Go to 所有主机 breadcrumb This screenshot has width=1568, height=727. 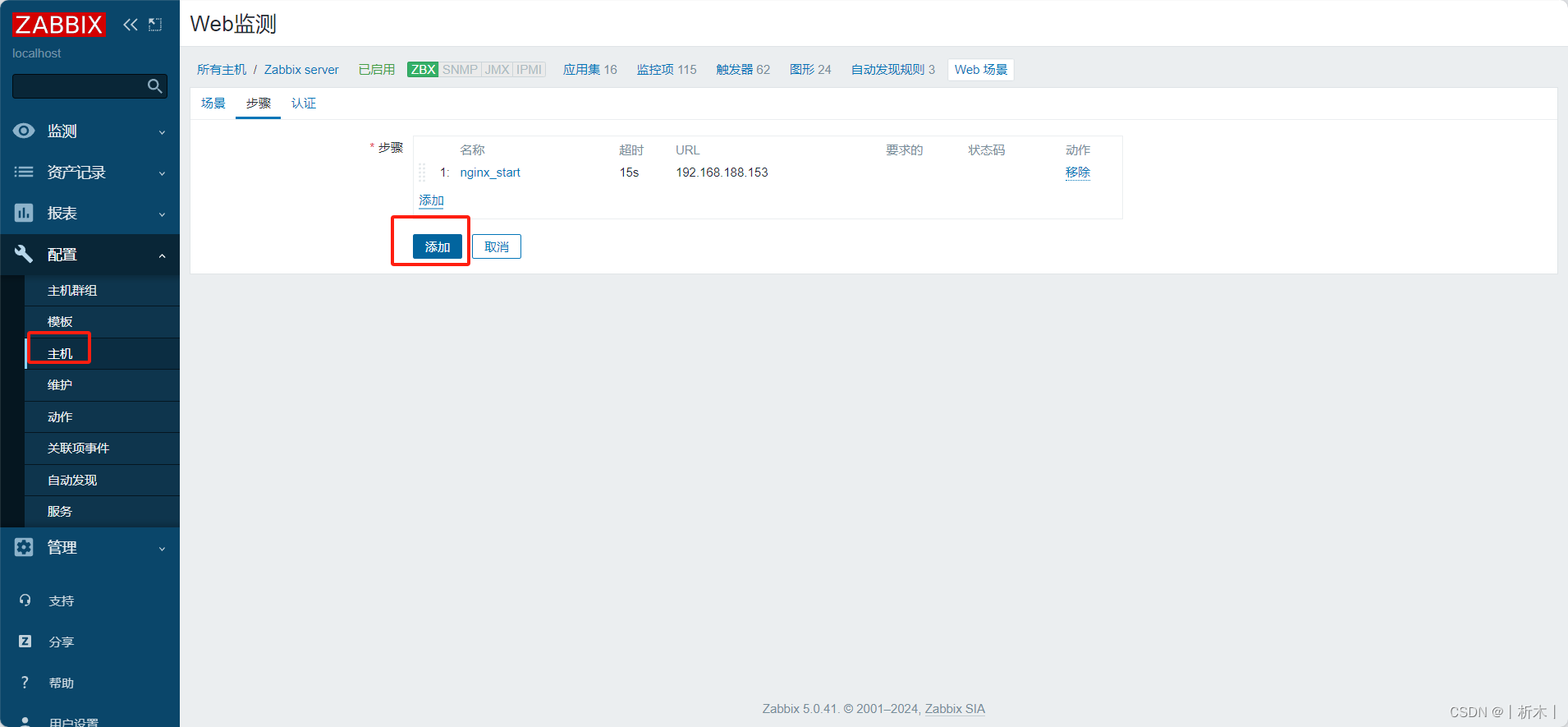tap(222, 70)
